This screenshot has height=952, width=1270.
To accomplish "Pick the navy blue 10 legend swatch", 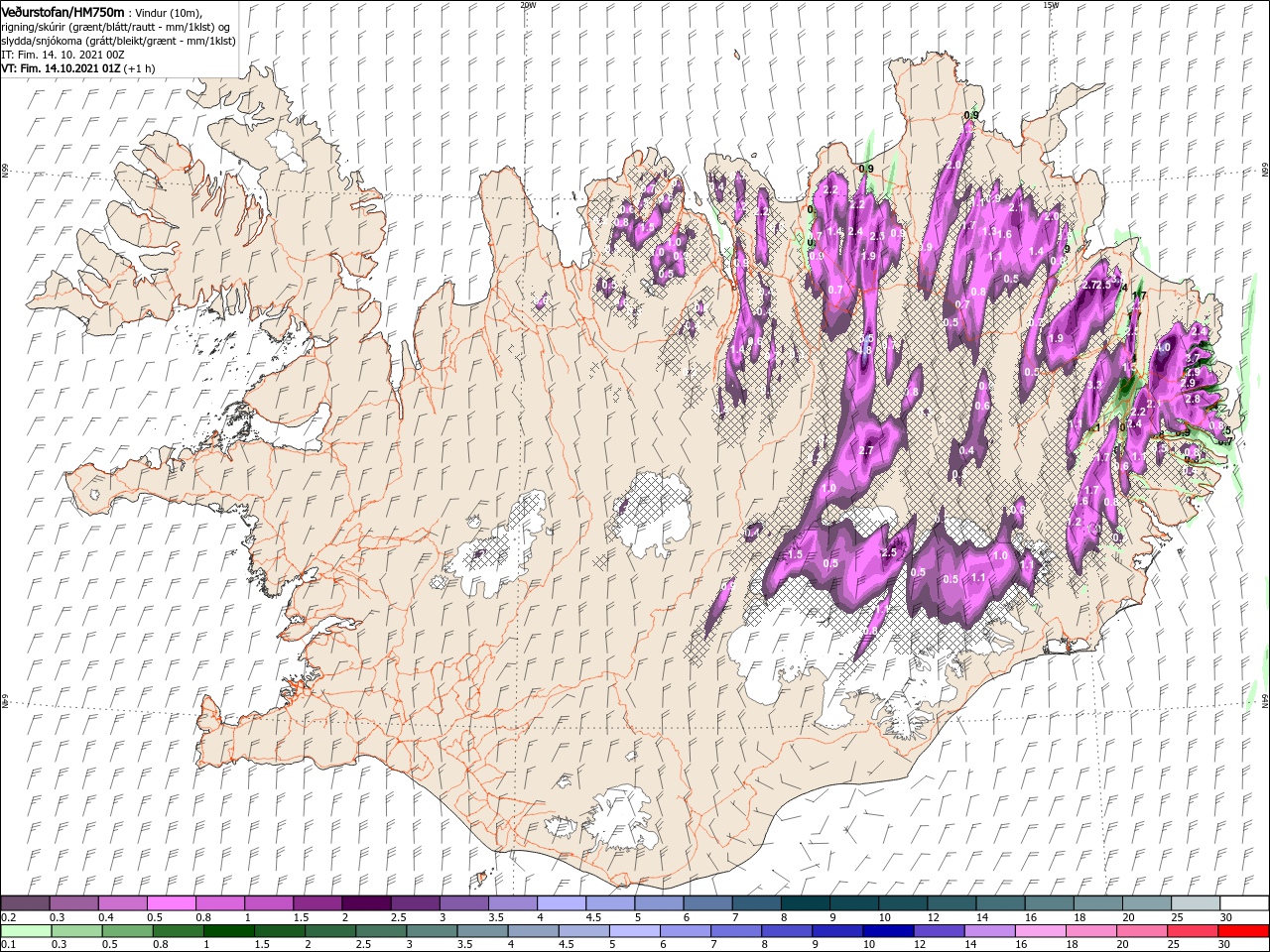I will [x=887, y=931].
